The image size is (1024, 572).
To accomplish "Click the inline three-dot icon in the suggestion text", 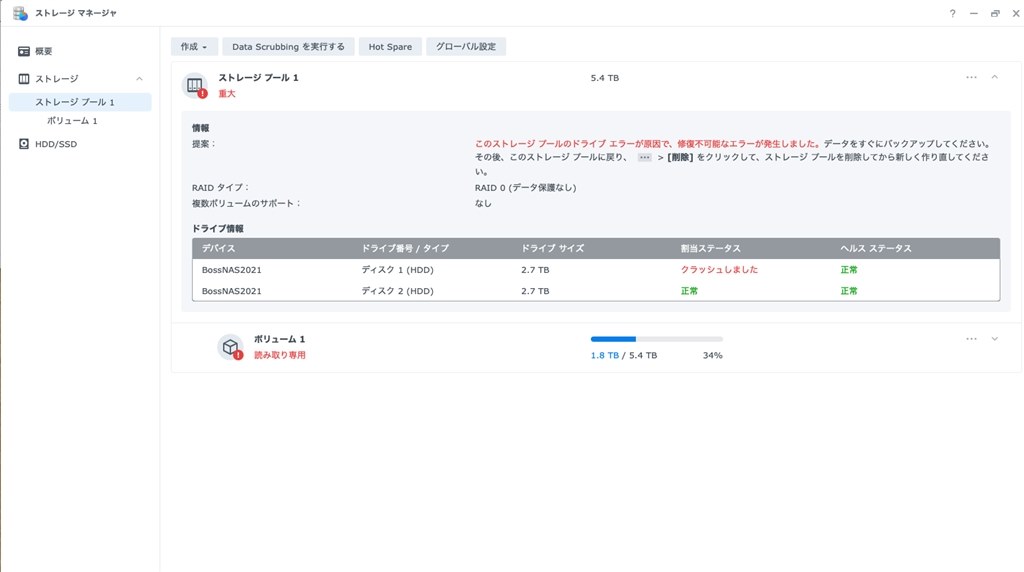I will click(x=645, y=157).
